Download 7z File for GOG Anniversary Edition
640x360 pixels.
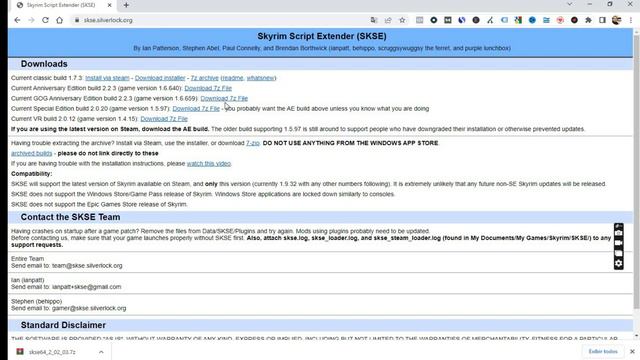(x=224, y=98)
